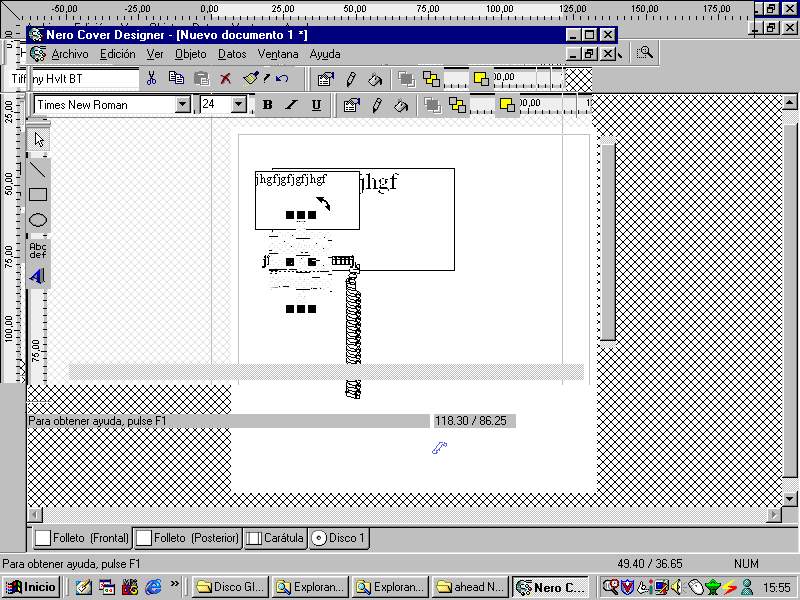800x600 pixels.
Task: Click the Paste clipboard icon
Action: 202,79
